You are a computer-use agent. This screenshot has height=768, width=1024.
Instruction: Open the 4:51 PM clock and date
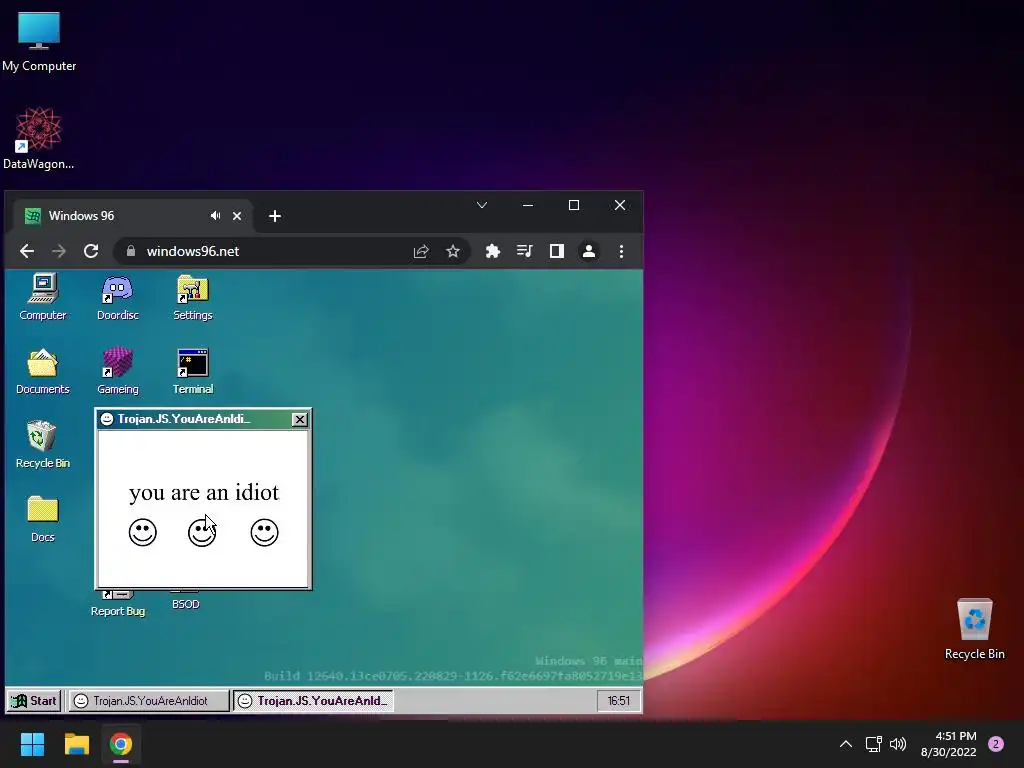click(949, 744)
